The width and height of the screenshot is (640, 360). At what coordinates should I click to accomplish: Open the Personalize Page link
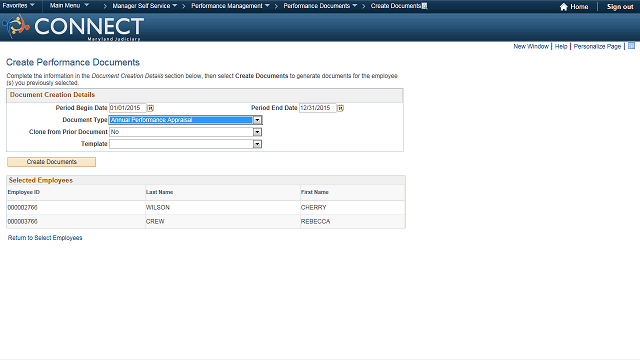coord(597,47)
